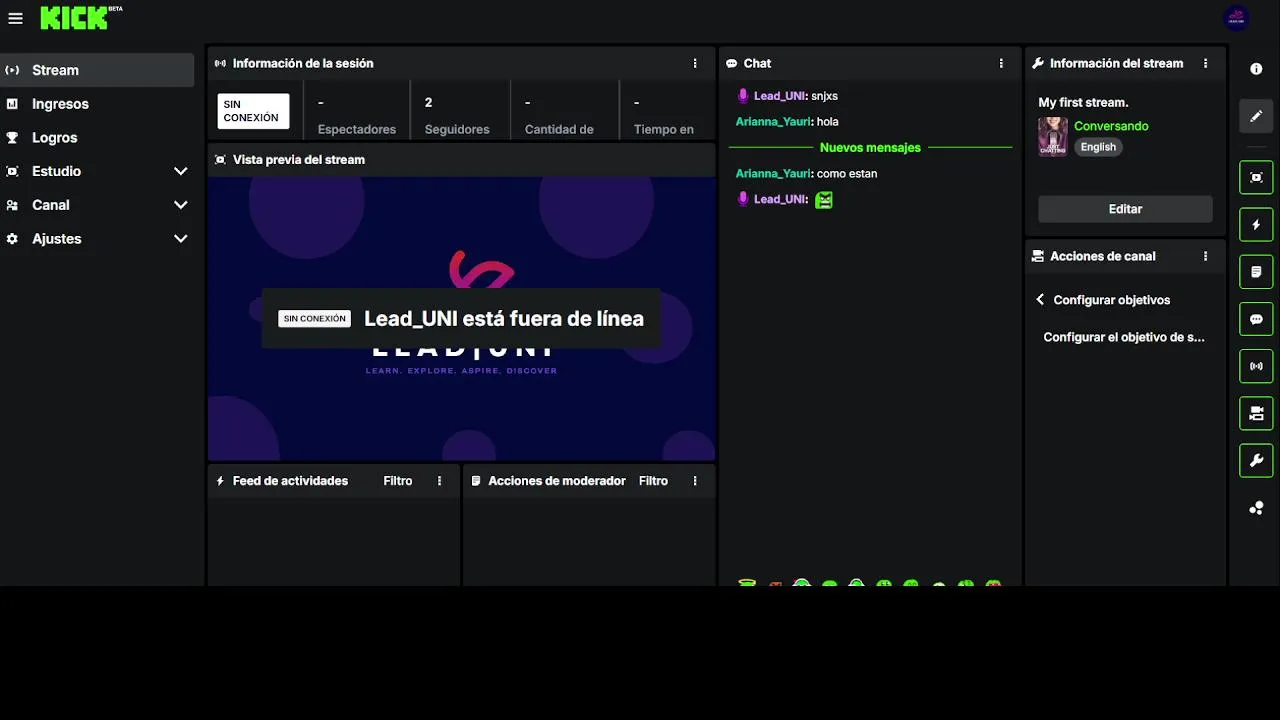Click the Información de la sesión broadcast icon

(x=220, y=63)
